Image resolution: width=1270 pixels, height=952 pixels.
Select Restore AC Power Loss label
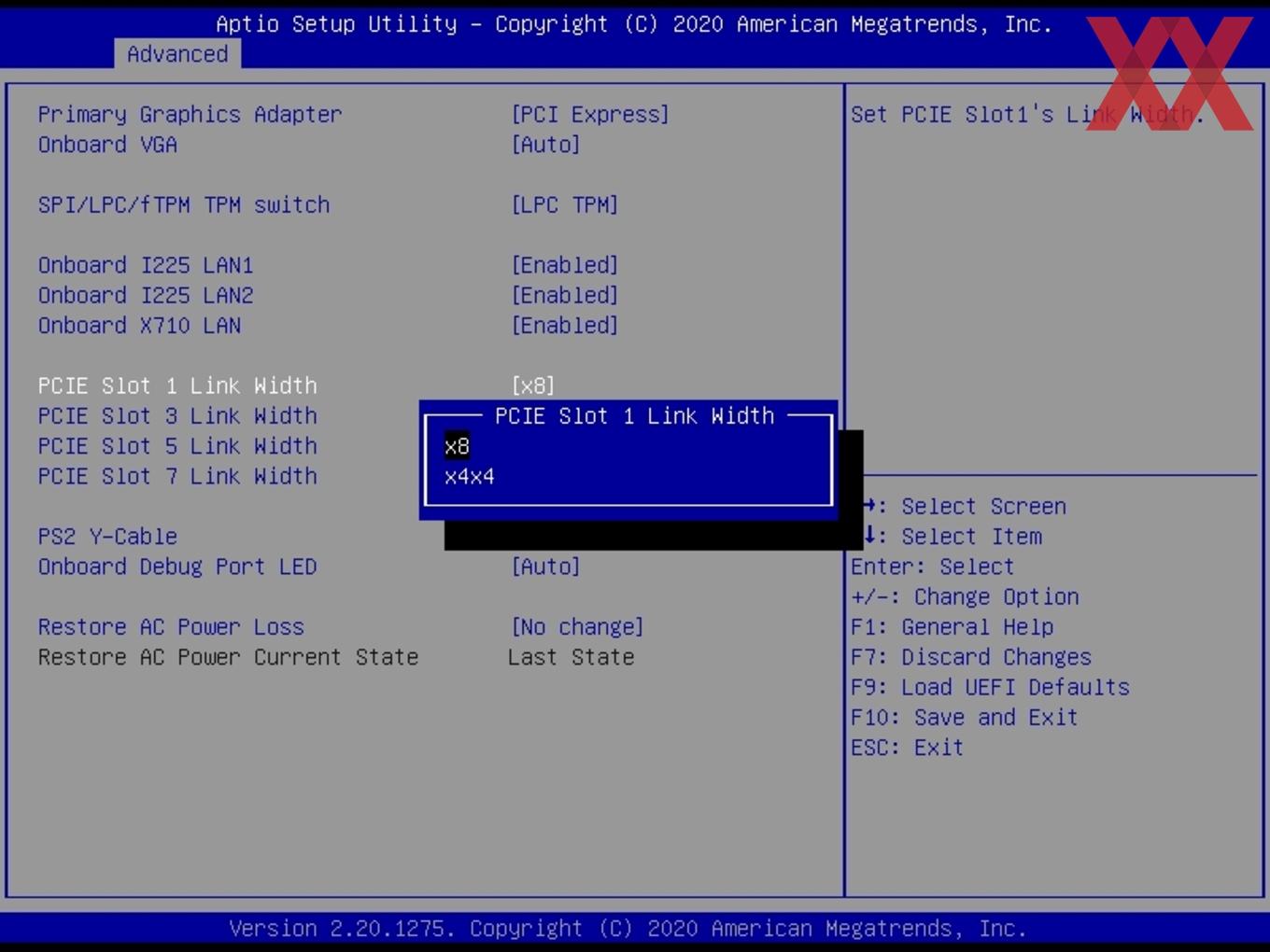pyautogui.click(x=171, y=627)
